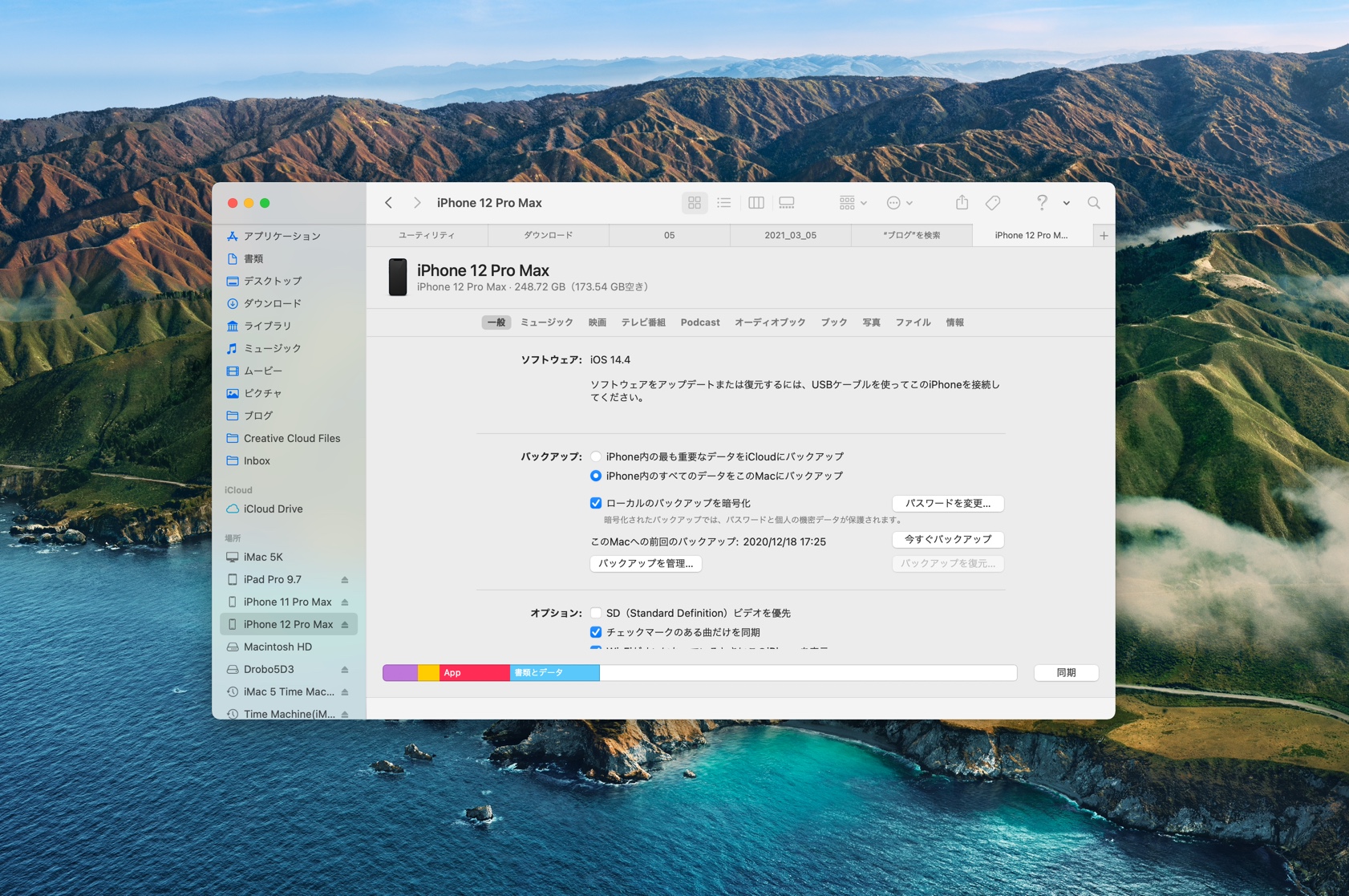The image size is (1349, 896).
Task: Enable SD video preference checkbox
Action: (x=596, y=613)
